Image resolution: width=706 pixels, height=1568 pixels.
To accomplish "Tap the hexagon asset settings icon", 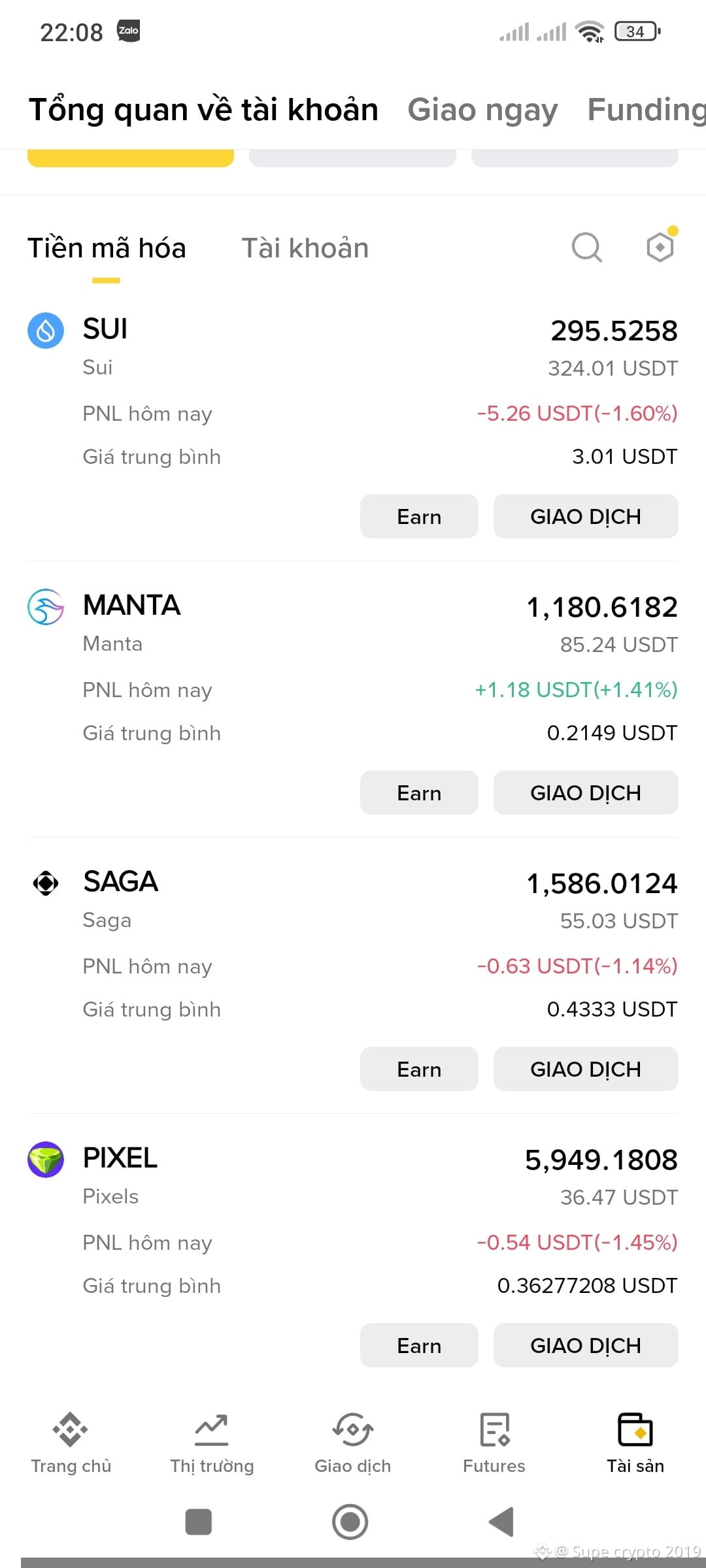I will pos(660,246).
